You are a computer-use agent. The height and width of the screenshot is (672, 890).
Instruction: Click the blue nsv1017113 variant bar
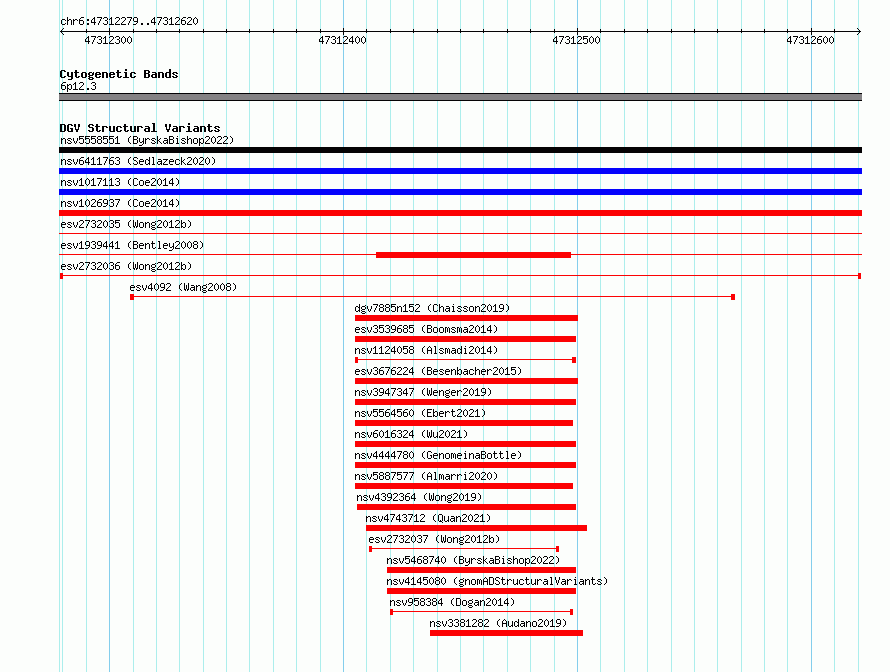[x=460, y=192]
